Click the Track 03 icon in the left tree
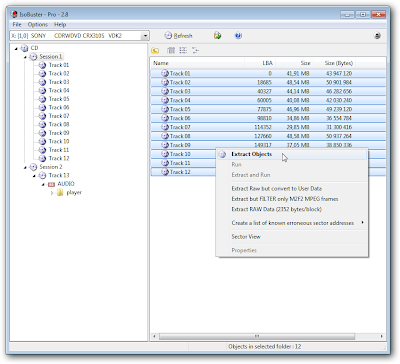This screenshot has height=364, width=400. 42,82
